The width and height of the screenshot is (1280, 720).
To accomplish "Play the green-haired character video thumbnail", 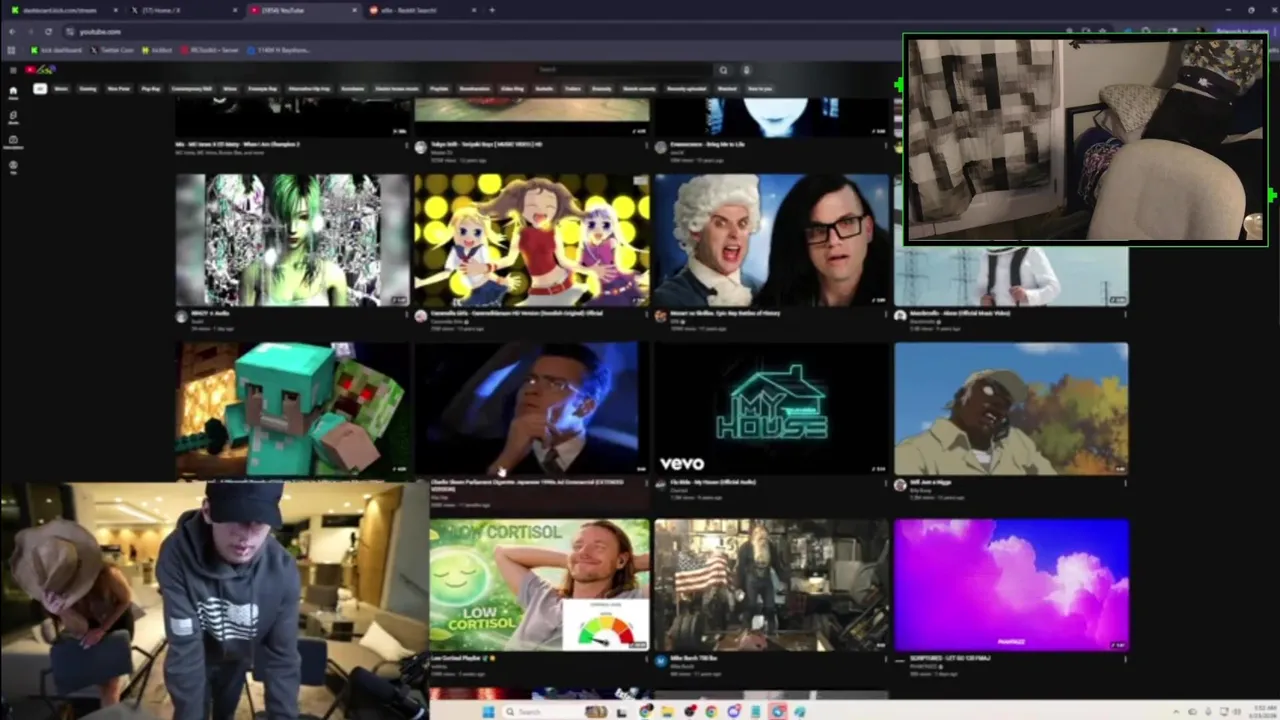I will 293,240.
